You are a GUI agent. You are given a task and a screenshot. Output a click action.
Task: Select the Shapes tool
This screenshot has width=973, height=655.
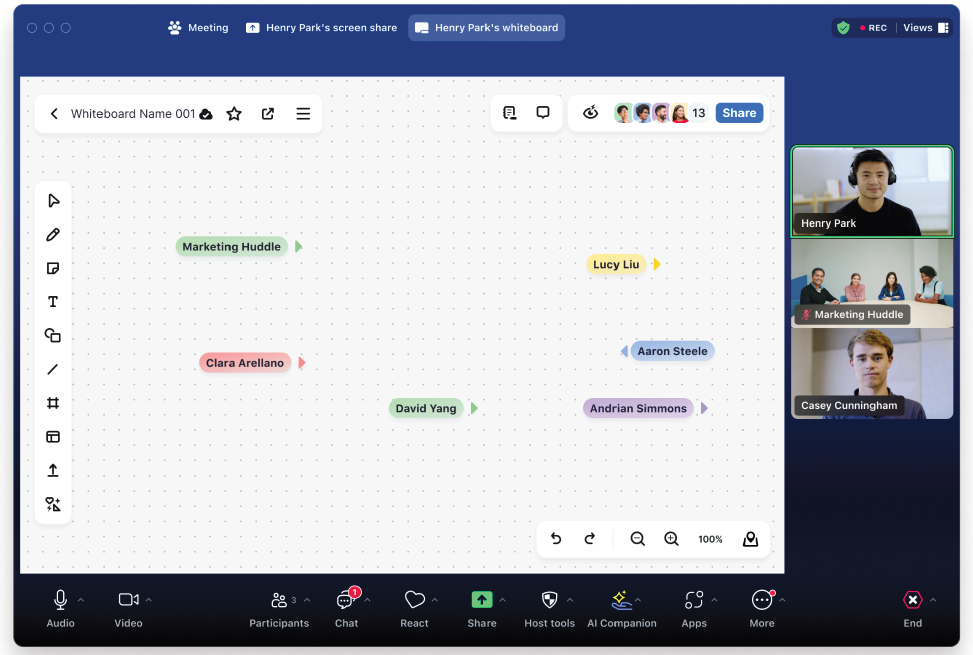53,336
